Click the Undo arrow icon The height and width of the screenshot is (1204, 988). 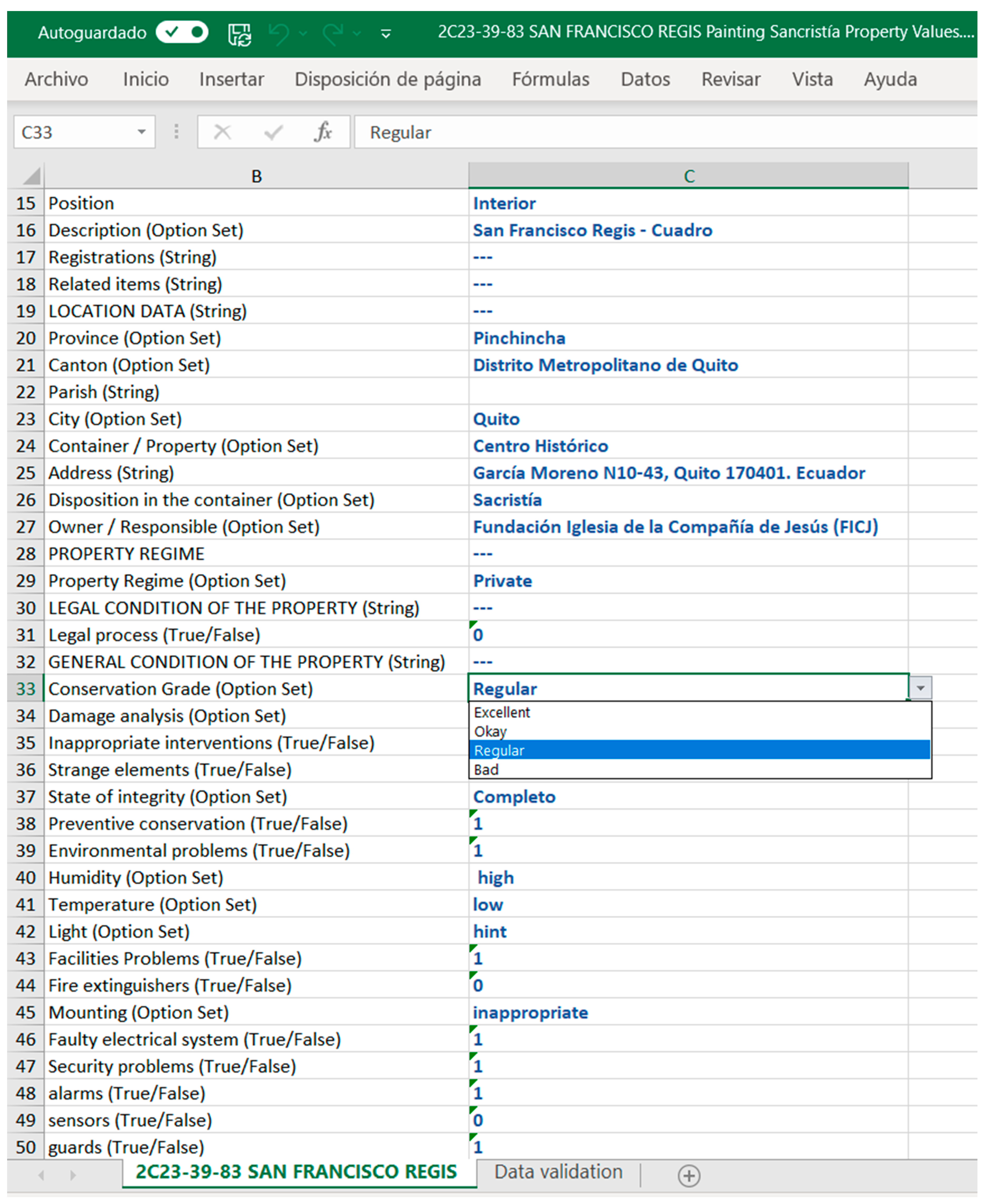pos(279,34)
